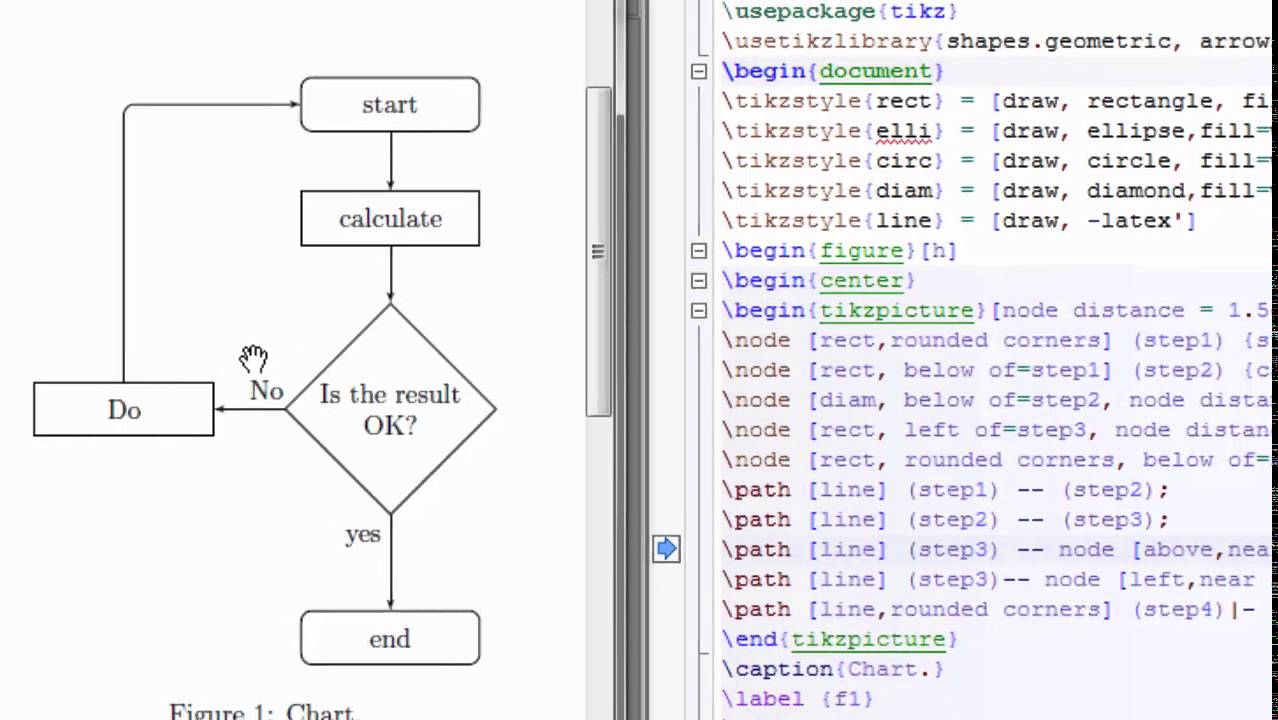
Task: Collapse the \begin{center} environment fold
Action: 699,281
